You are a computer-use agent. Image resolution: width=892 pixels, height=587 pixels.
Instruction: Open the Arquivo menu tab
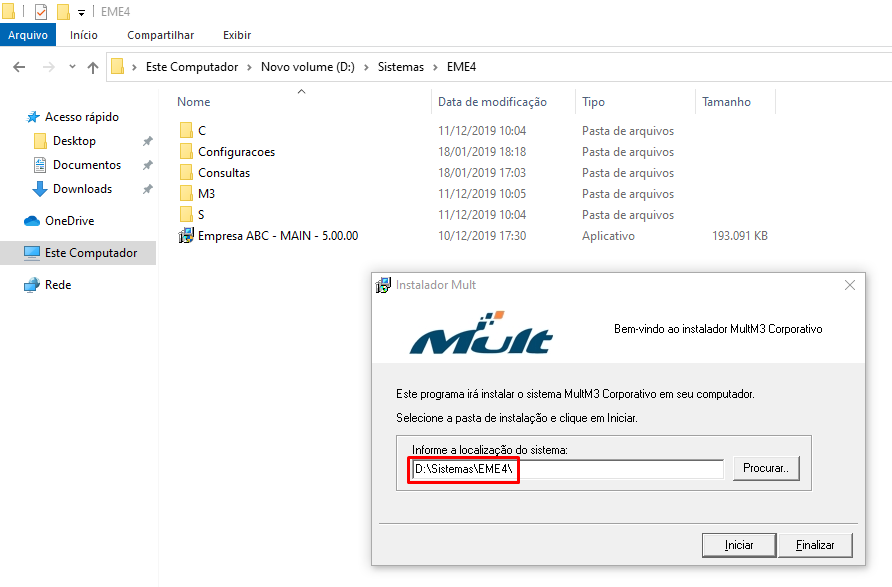[28, 35]
